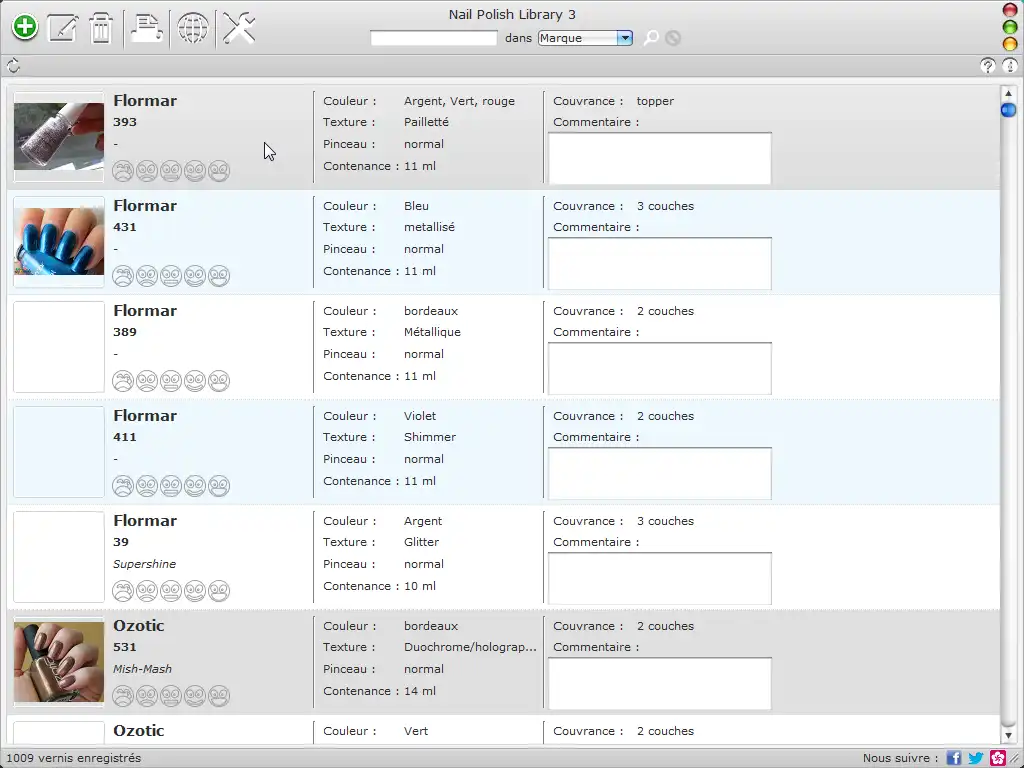Screen dimensions: 1024x768
Task: Click the trash delete icon
Action: tap(101, 28)
